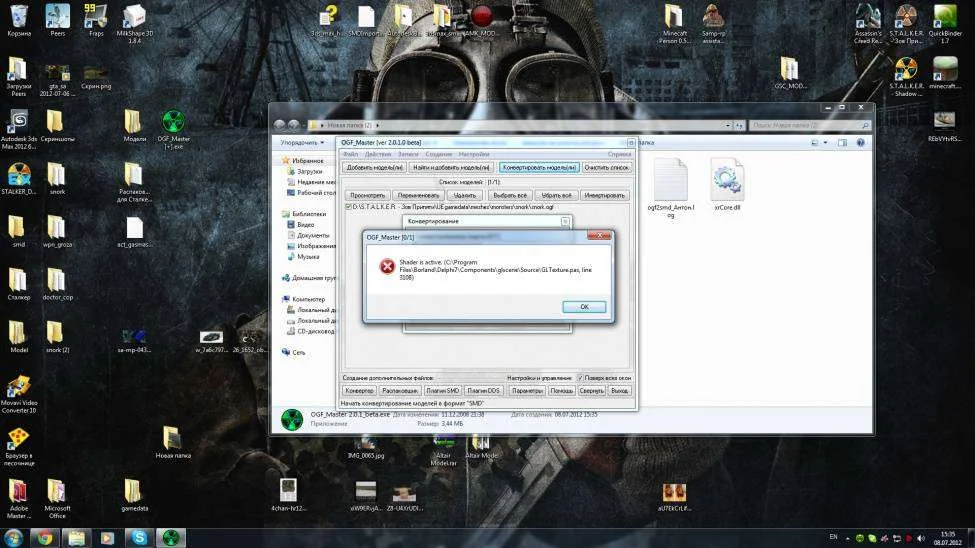The image size is (975, 548).
Task: Click the volume icon in system tray
Action: (x=921, y=538)
